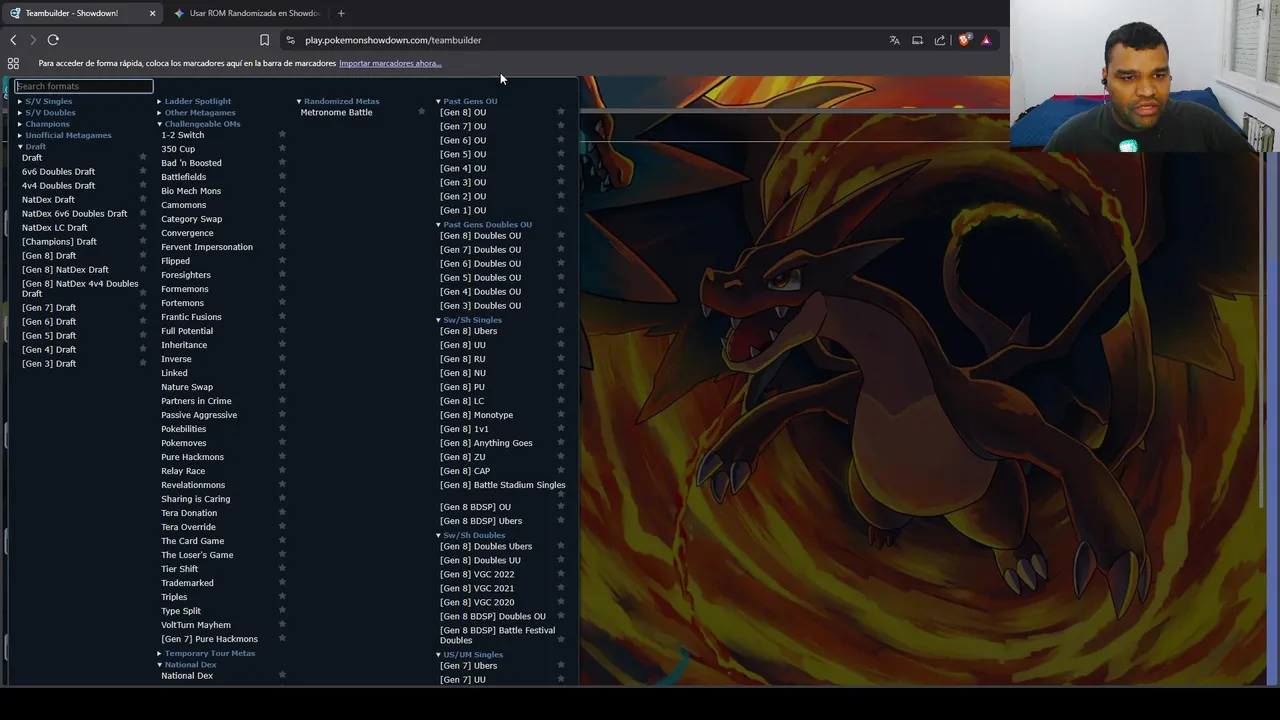
Task: Click the star next to [Gen 8] VGC 2022
Action: (561, 573)
